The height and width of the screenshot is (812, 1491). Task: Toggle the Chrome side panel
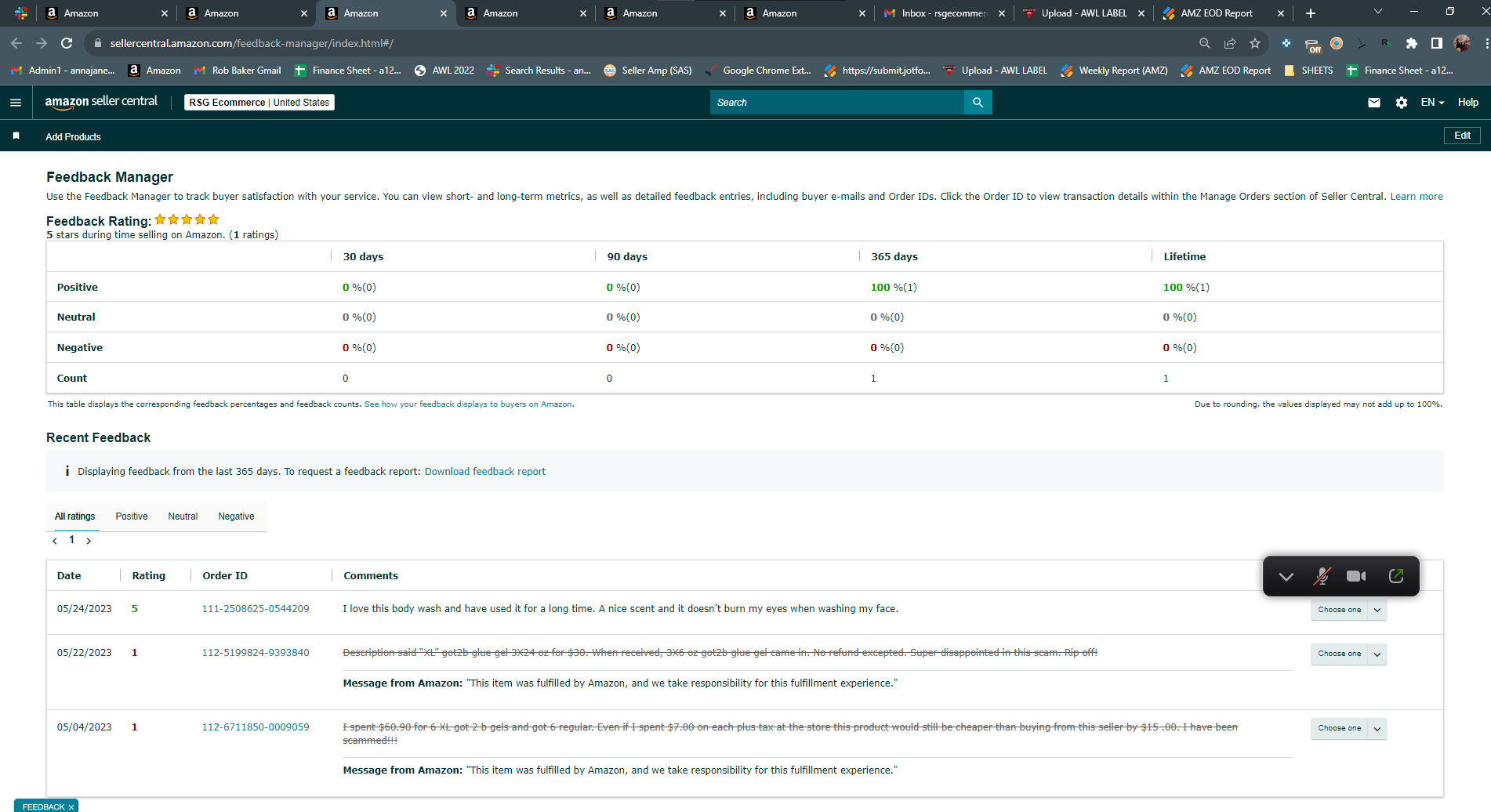(1436, 43)
